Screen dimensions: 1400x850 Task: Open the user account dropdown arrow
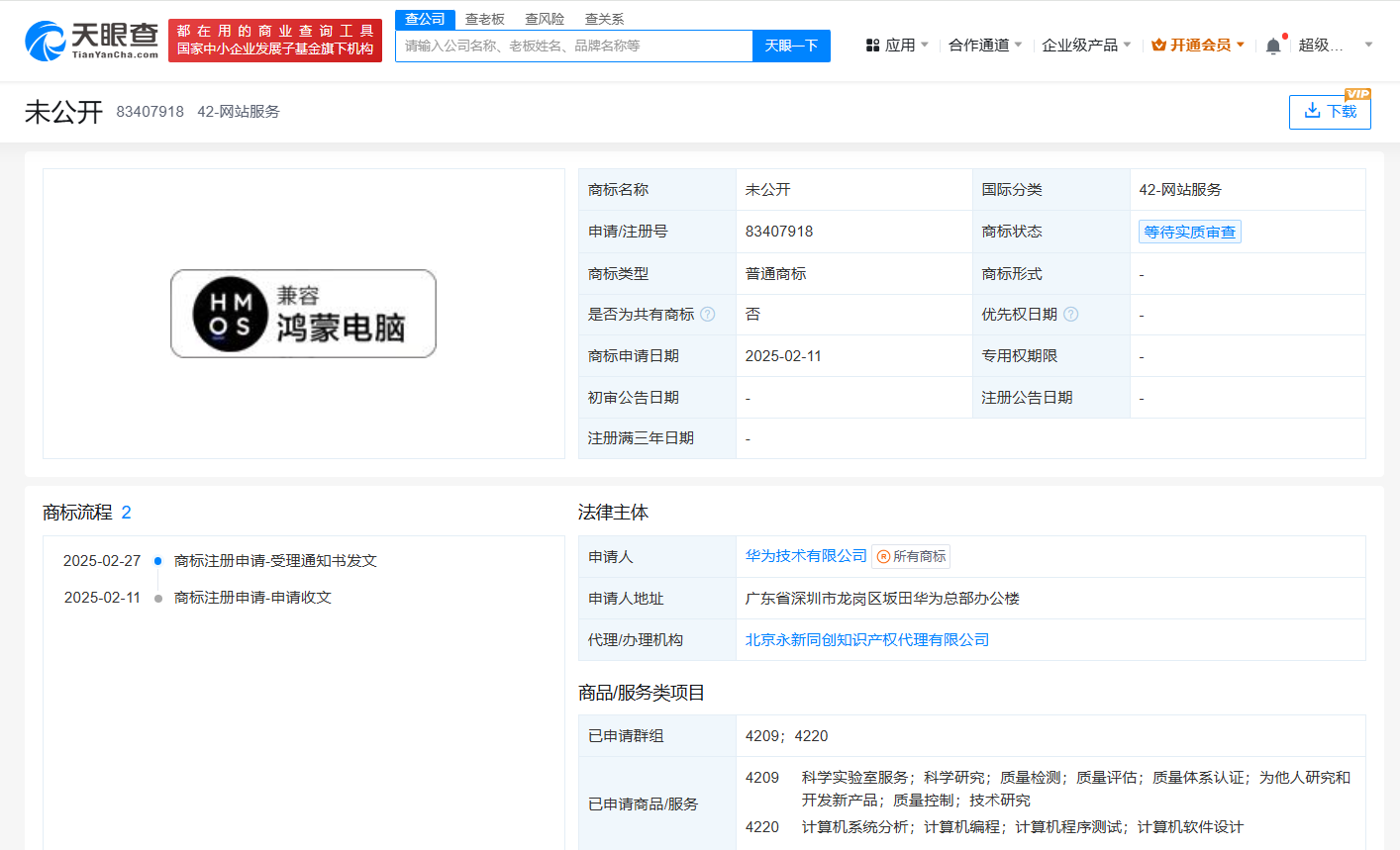(x=1368, y=46)
